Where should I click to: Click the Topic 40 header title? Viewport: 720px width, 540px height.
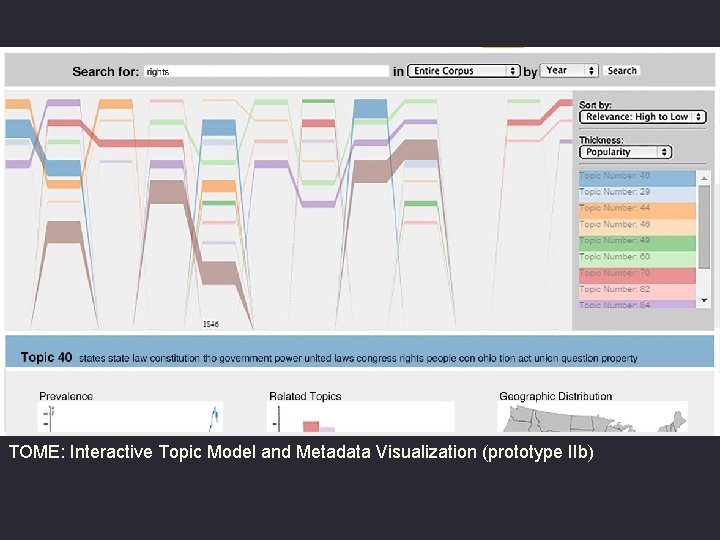[x=46, y=357]
